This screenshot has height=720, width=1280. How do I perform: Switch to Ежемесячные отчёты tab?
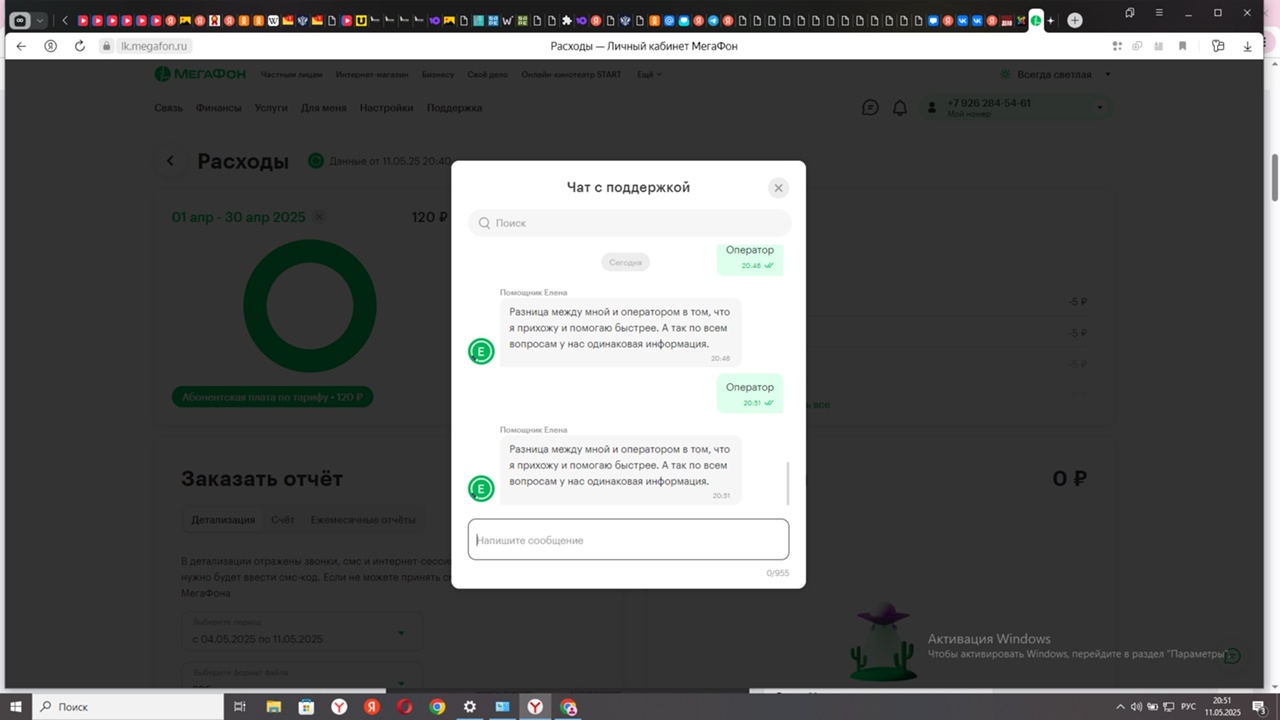coord(363,520)
